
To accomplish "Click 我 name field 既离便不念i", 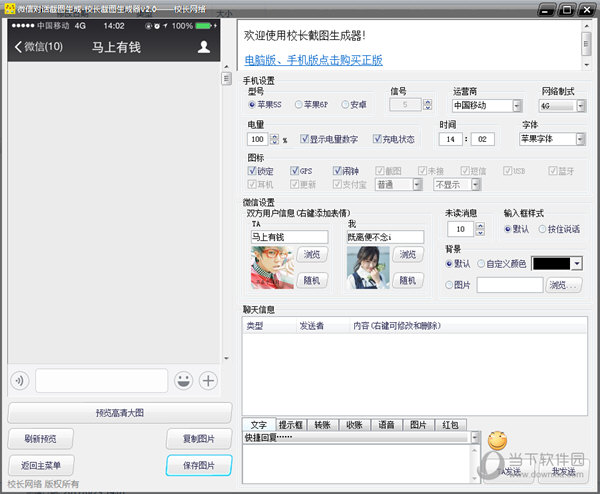I will coord(385,237).
